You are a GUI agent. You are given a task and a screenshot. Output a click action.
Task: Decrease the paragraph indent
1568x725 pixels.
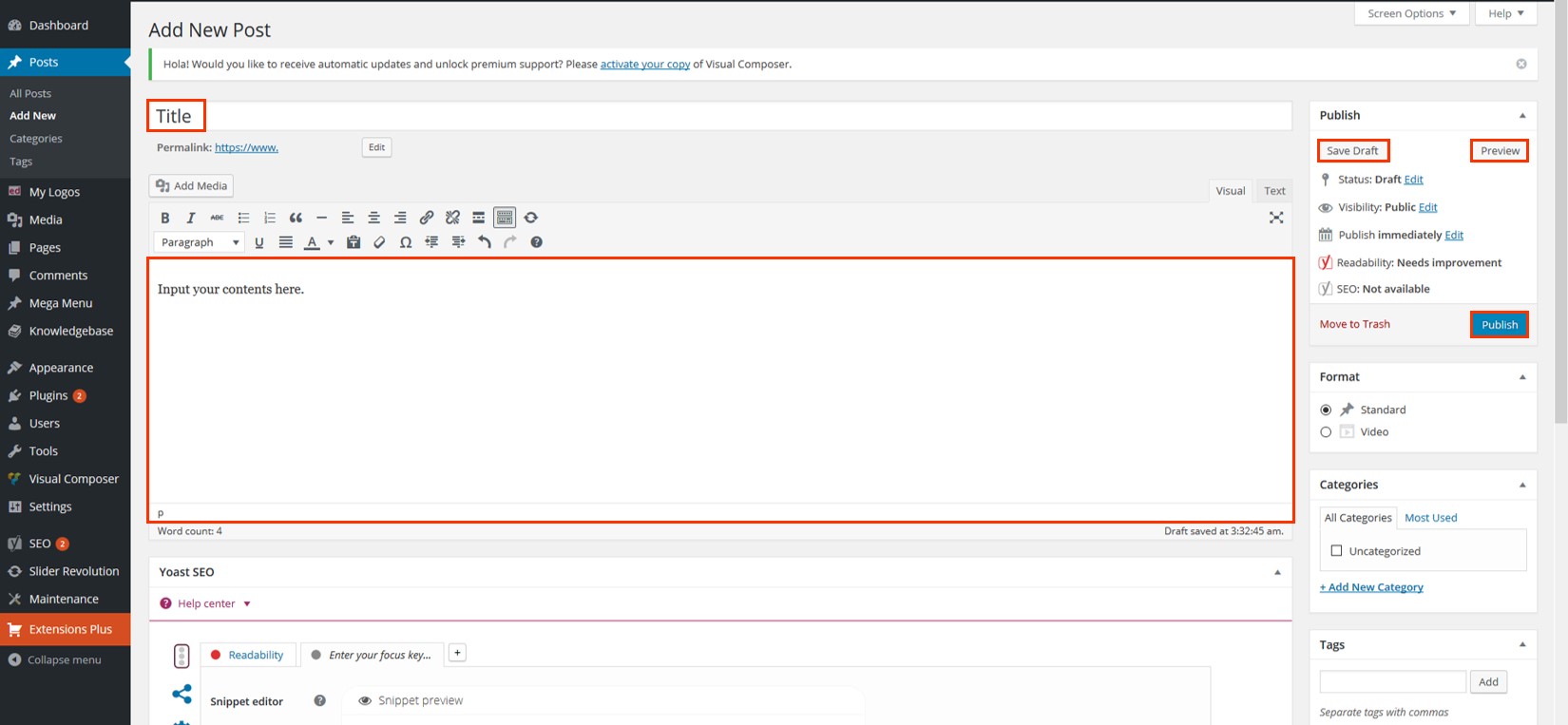click(431, 242)
